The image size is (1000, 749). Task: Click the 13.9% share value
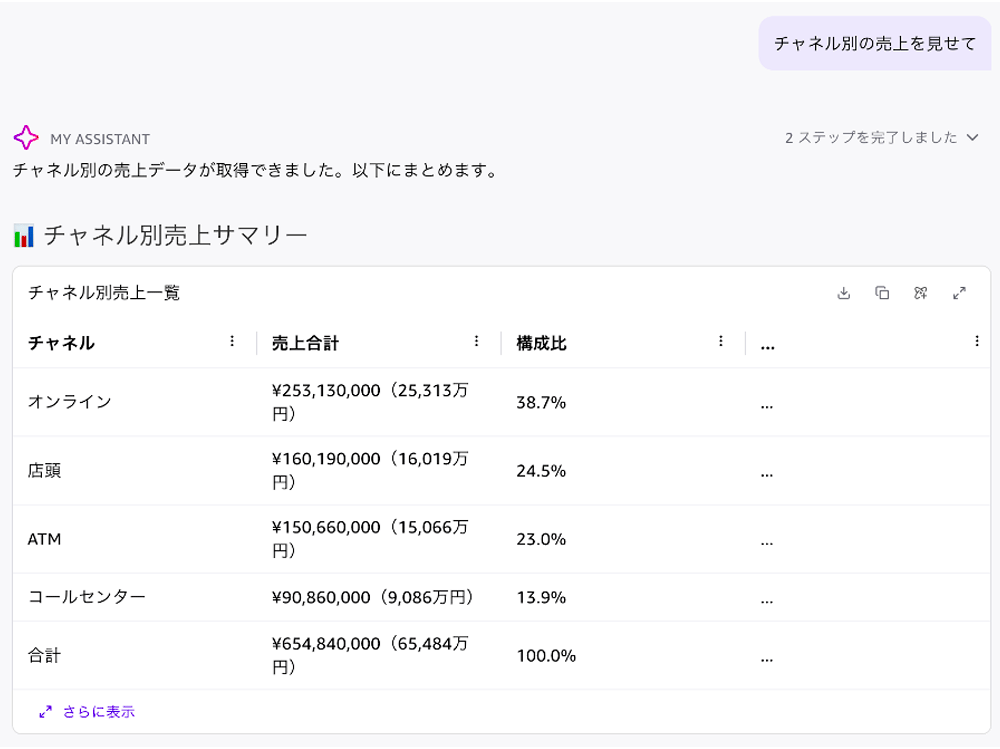point(541,597)
